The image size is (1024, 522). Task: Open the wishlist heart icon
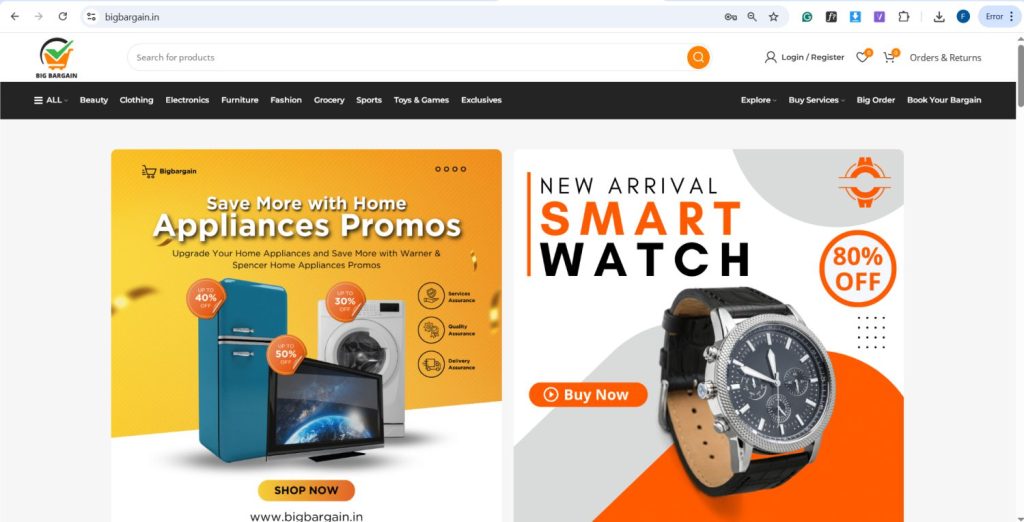pyautogui.click(x=863, y=57)
